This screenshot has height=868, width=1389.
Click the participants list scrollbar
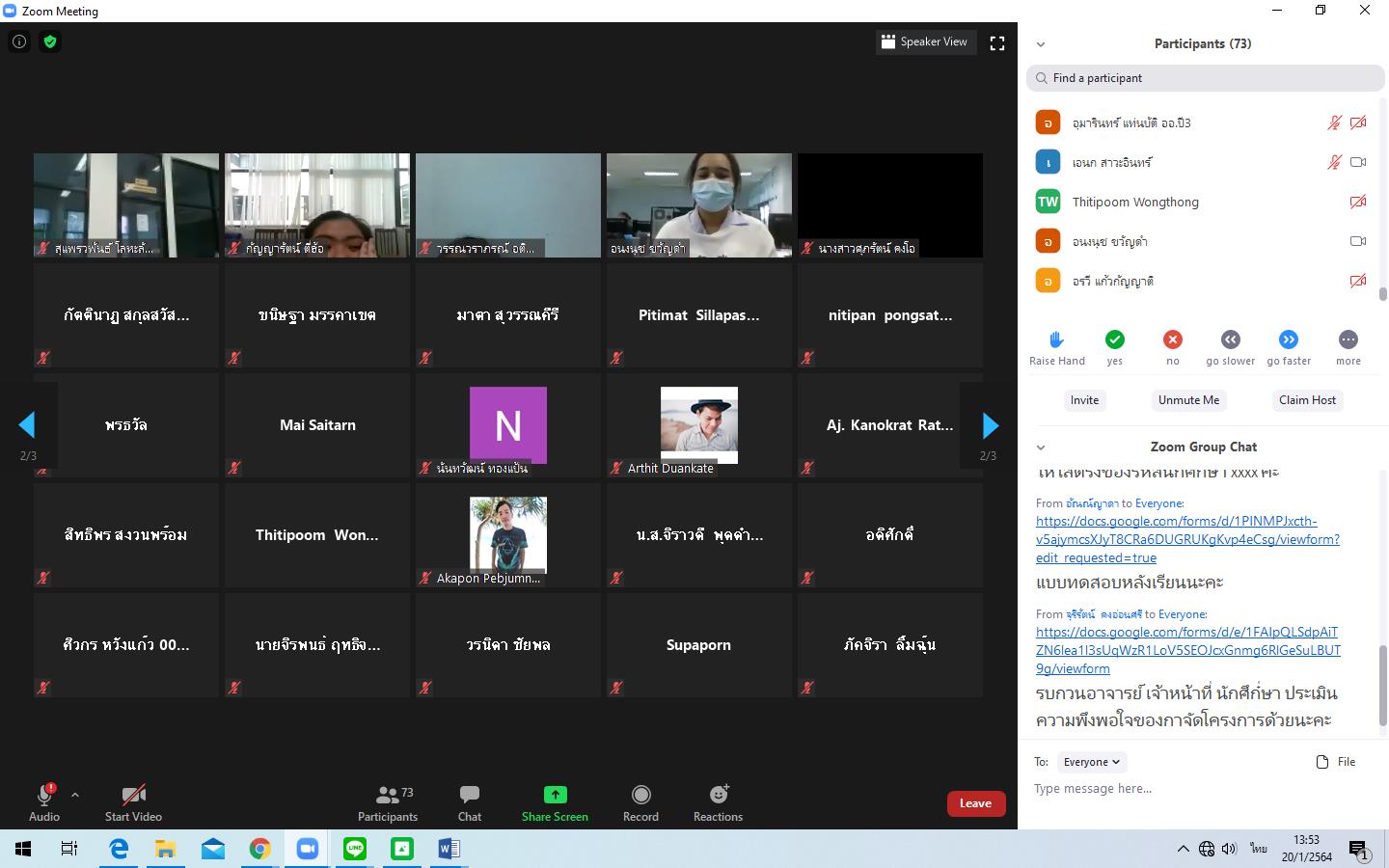pyautogui.click(x=1382, y=294)
